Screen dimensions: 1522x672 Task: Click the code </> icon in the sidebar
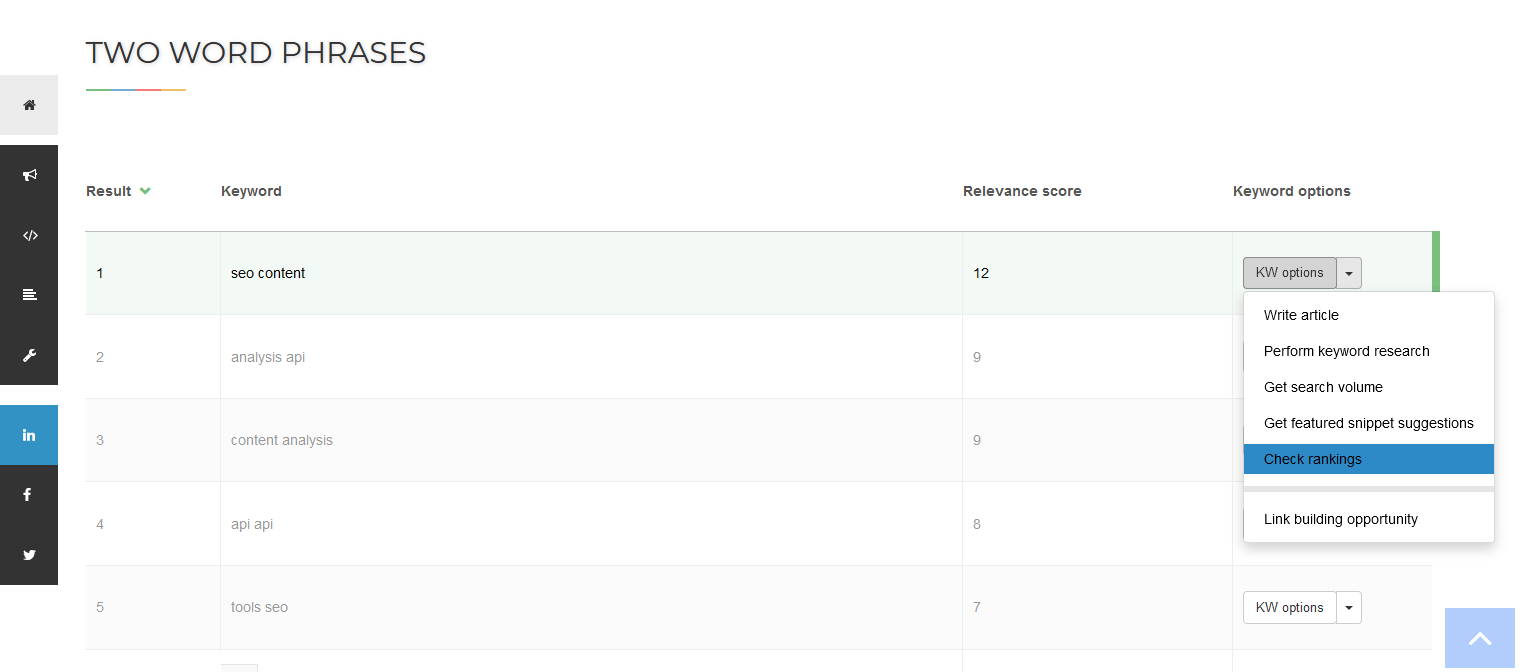point(28,235)
